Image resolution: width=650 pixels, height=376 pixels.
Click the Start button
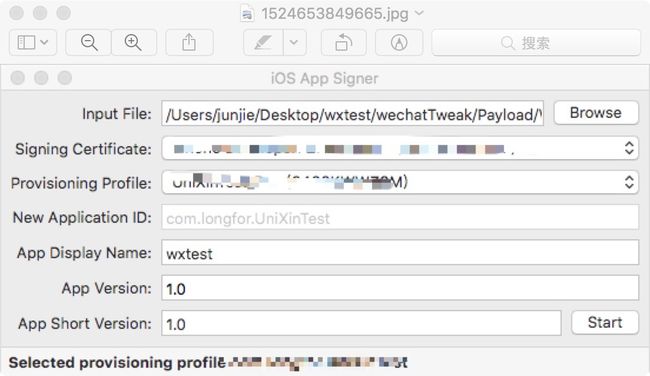605,323
